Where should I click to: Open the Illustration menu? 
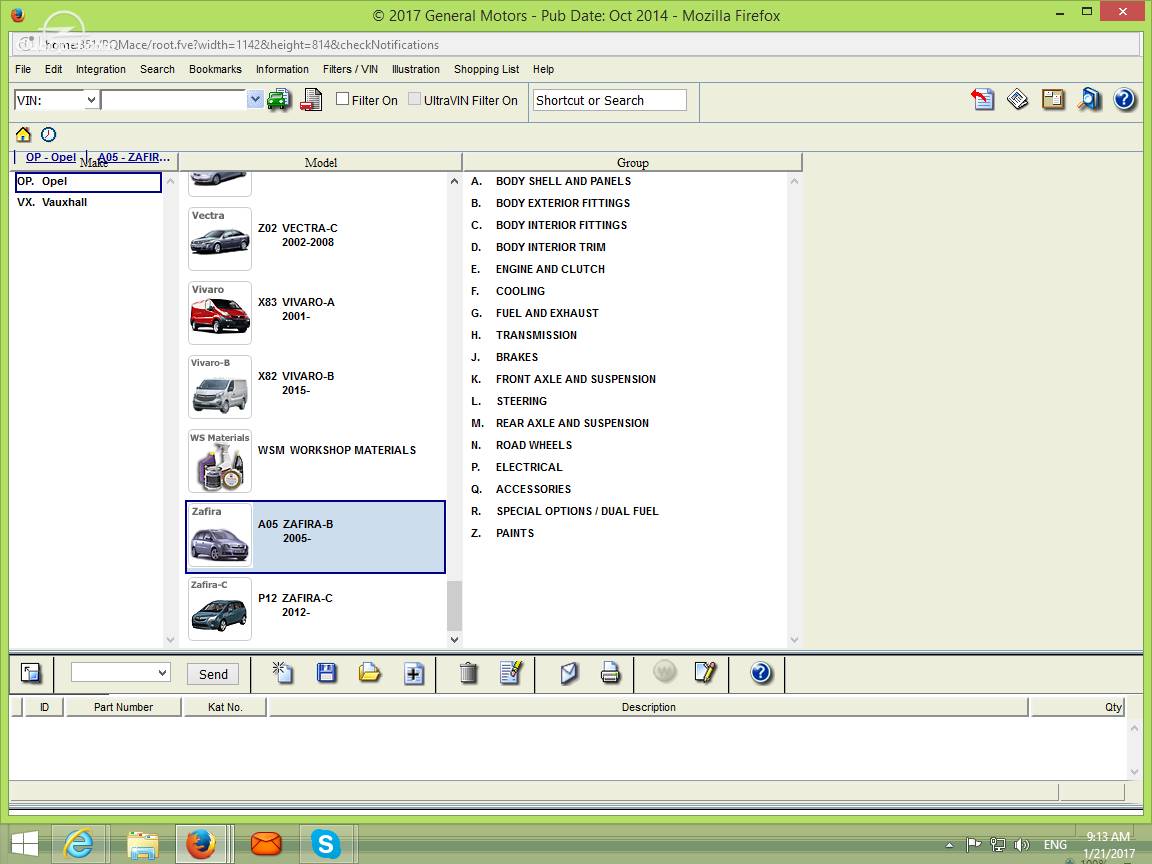(416, 69)
